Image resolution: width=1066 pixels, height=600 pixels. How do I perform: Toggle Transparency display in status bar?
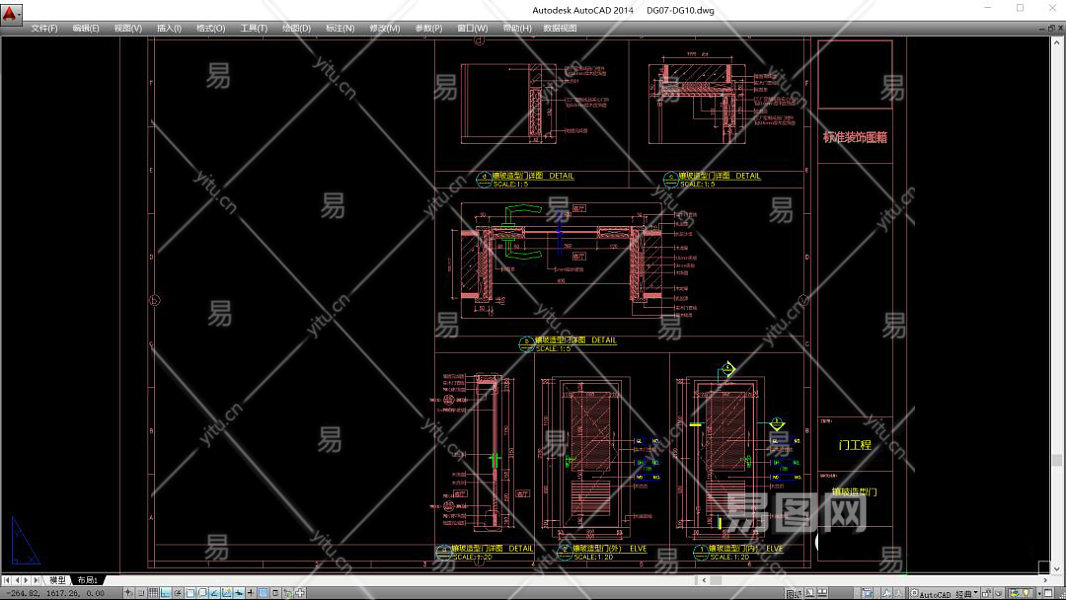point(263,593)
